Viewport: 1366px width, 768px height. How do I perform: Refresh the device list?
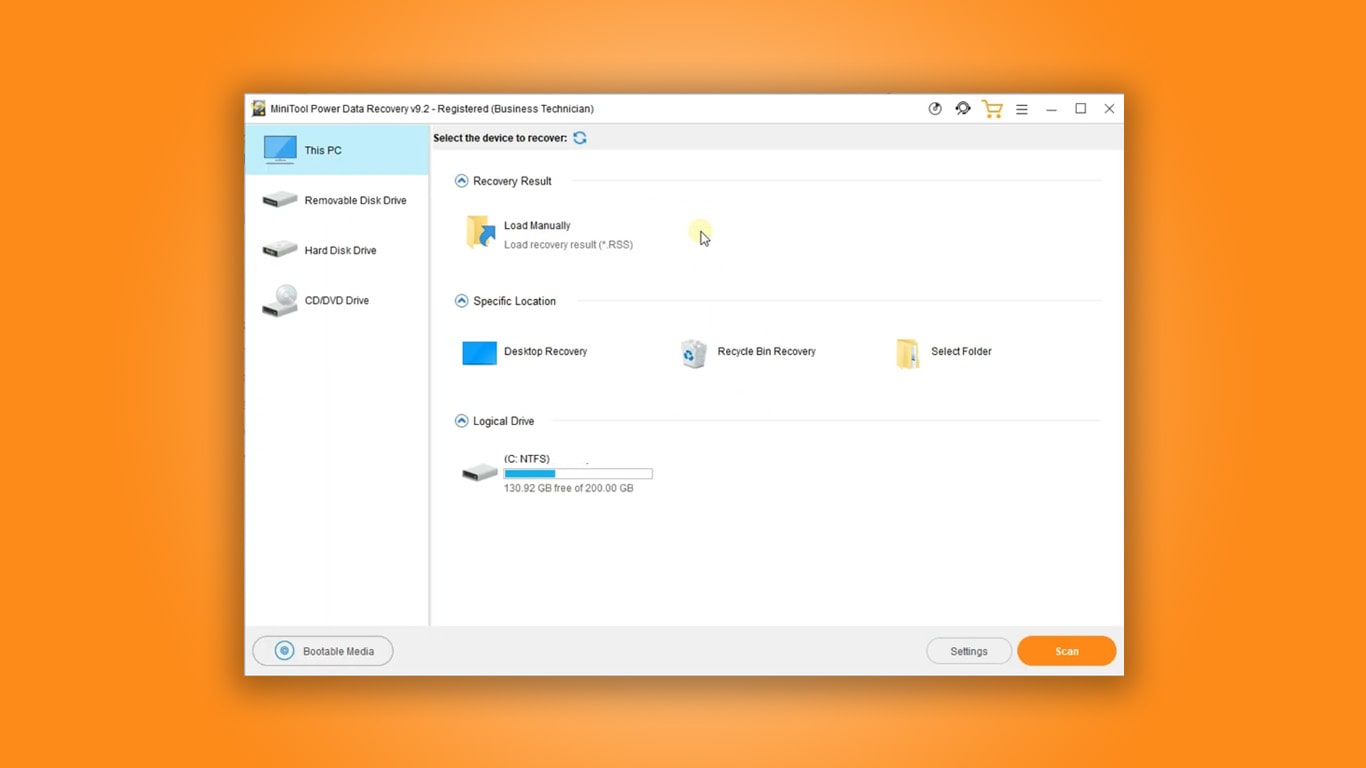point(580,138)
